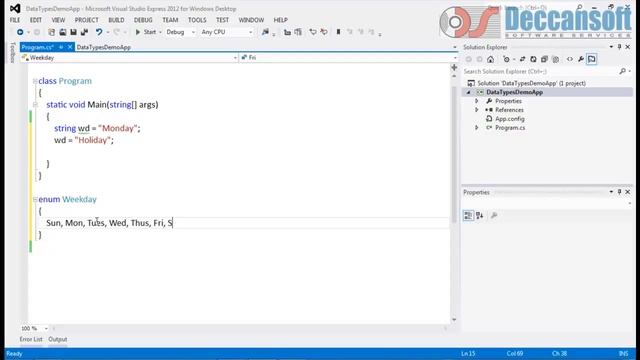The image size is (640, 360).
Task: Click the Save All toolbar icon
Action: click(84, 32)
